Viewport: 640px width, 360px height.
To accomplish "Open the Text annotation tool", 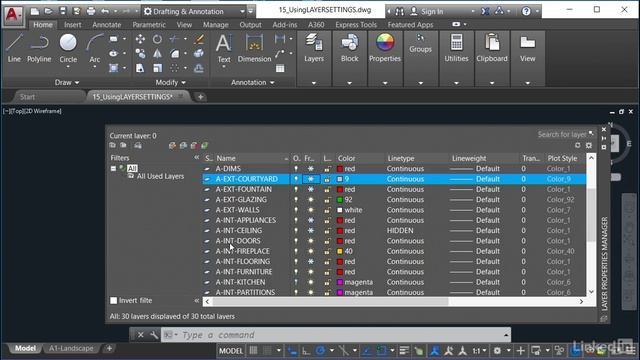I will pos(224,48).
